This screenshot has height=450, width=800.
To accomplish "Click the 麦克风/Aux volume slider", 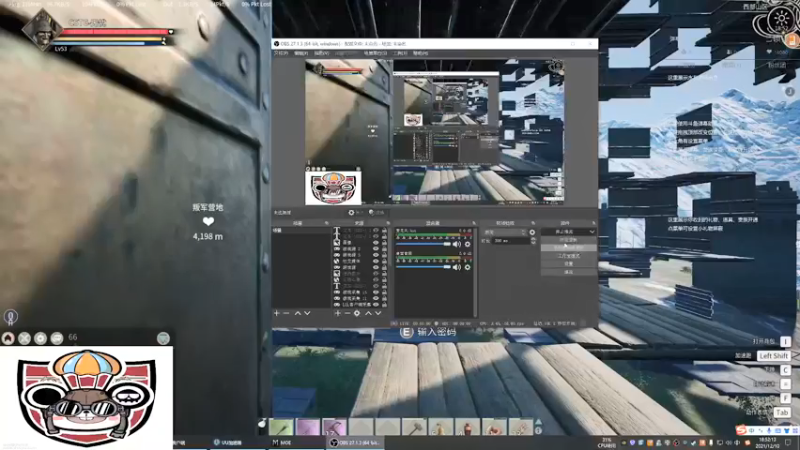I will pyautogui.click(x=423, y=244).
